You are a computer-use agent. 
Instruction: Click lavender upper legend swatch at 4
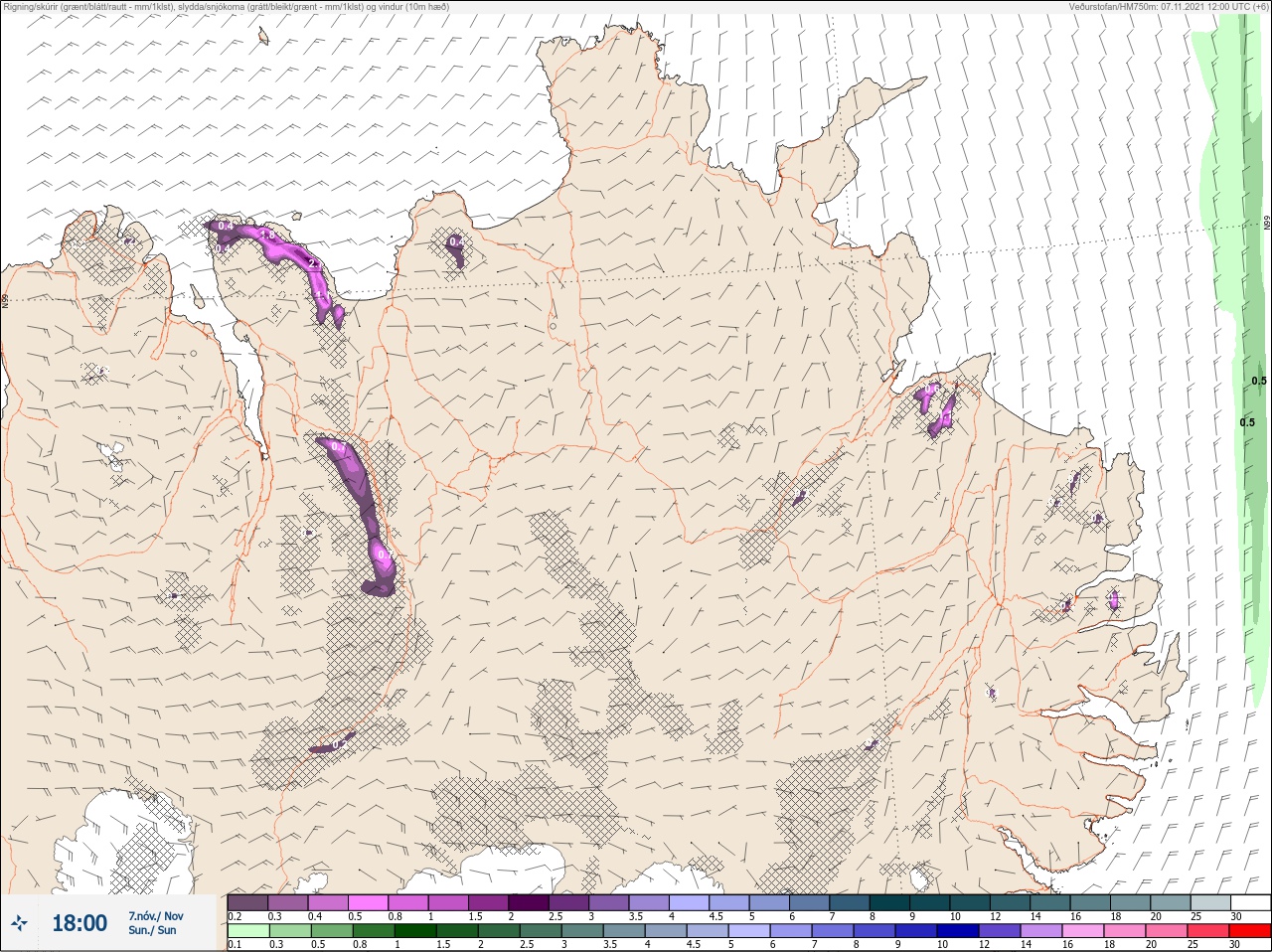689,902
